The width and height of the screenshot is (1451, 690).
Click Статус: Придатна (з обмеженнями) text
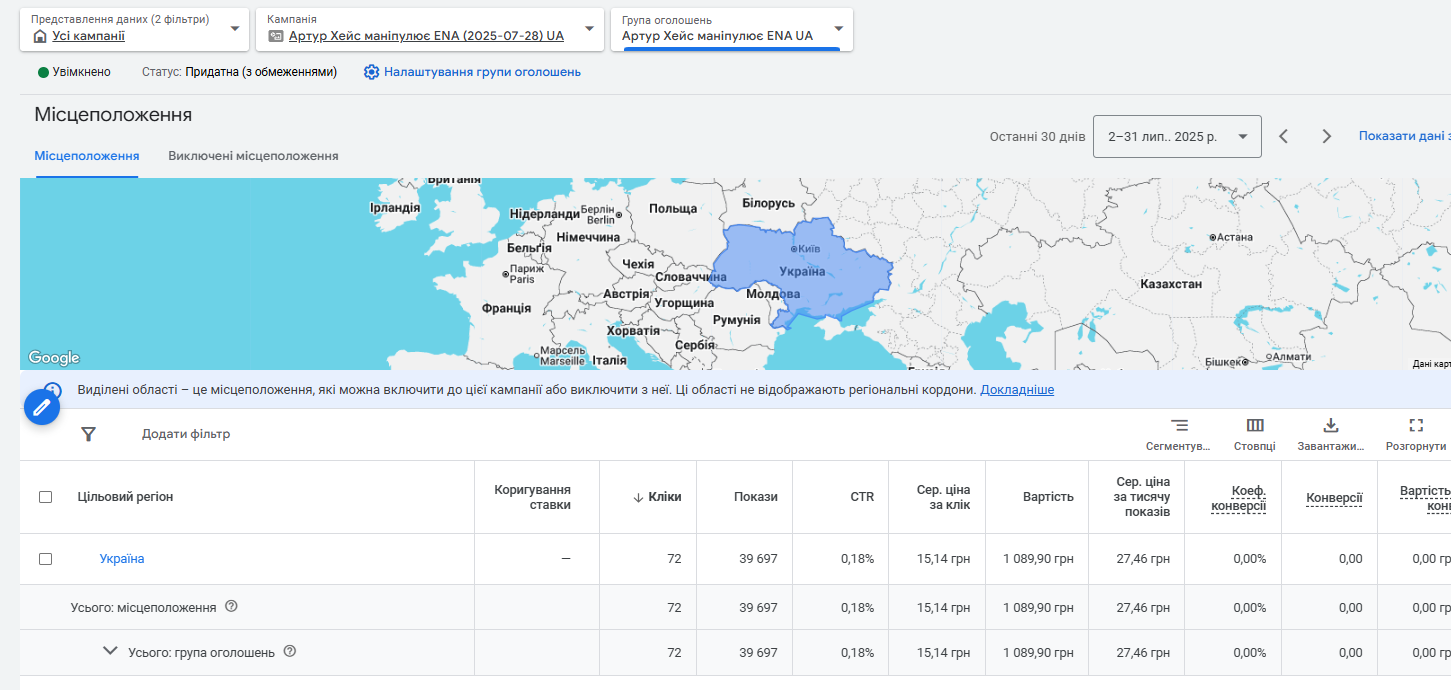tap(239, 72)
